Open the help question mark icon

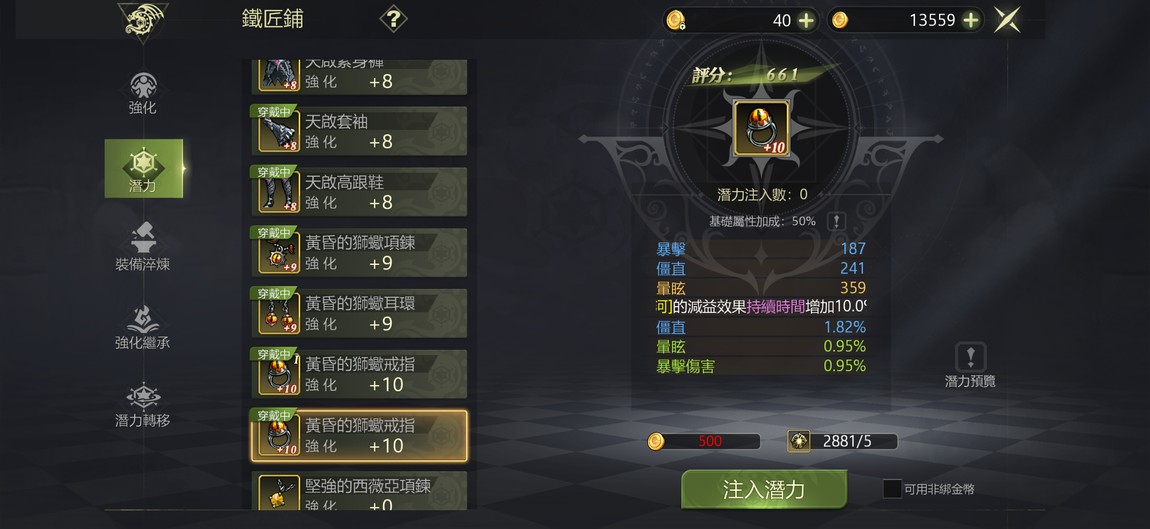point(393,18)
